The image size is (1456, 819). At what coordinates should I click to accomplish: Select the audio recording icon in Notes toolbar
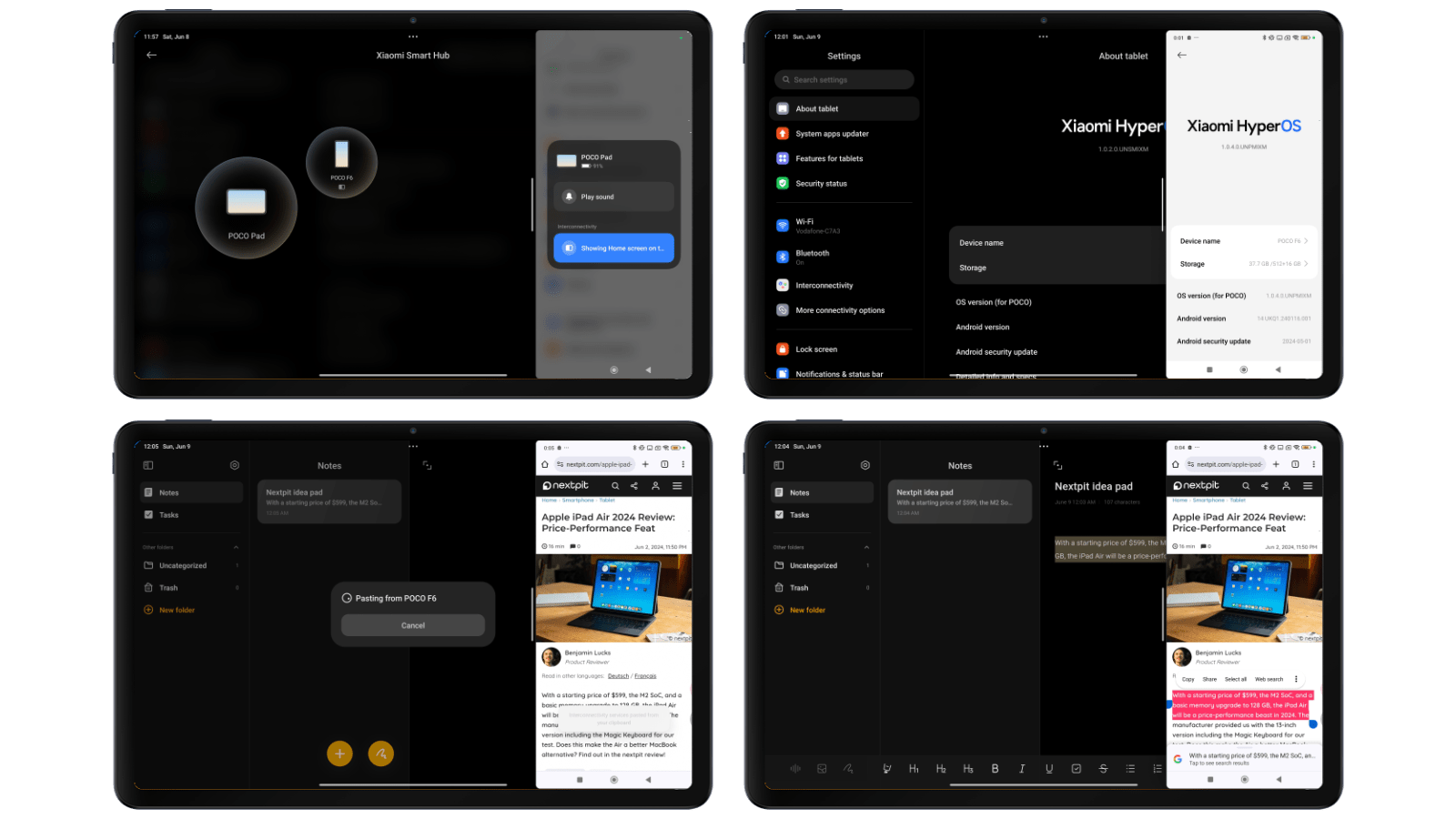(x=795, y=769)
